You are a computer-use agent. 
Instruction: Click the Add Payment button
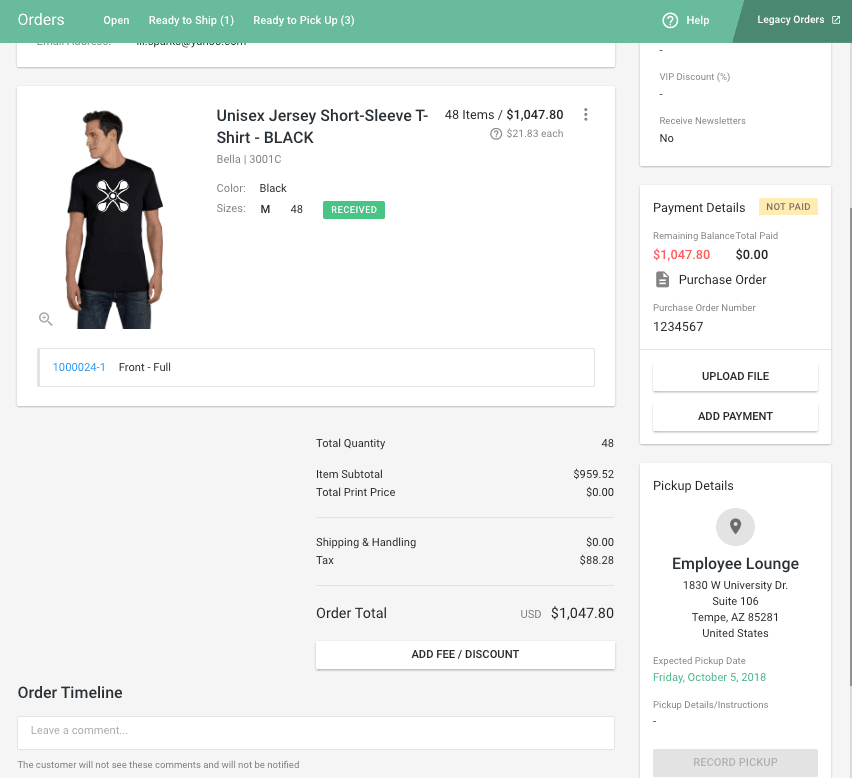(x=735, y=416)
